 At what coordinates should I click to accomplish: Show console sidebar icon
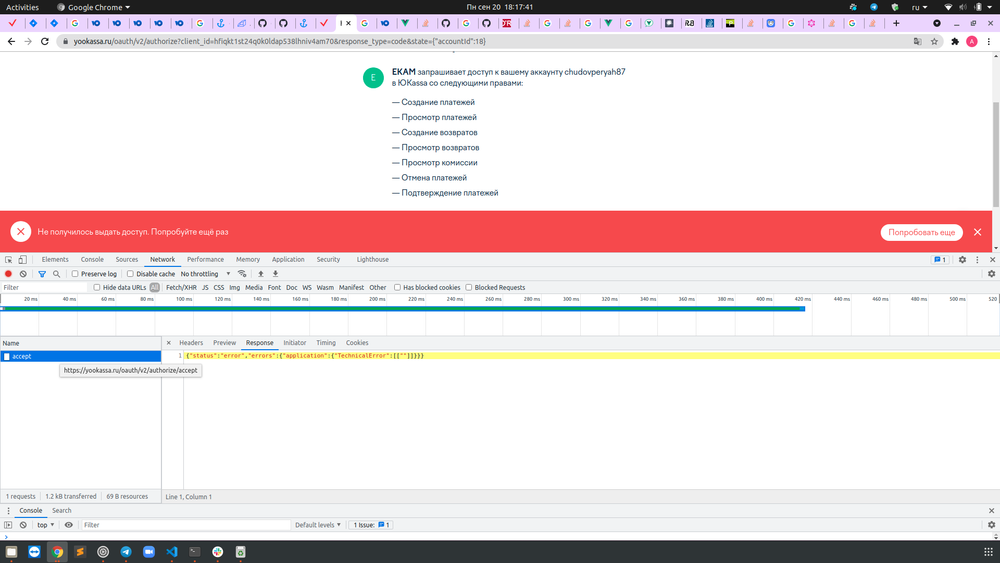click(8, 525)
